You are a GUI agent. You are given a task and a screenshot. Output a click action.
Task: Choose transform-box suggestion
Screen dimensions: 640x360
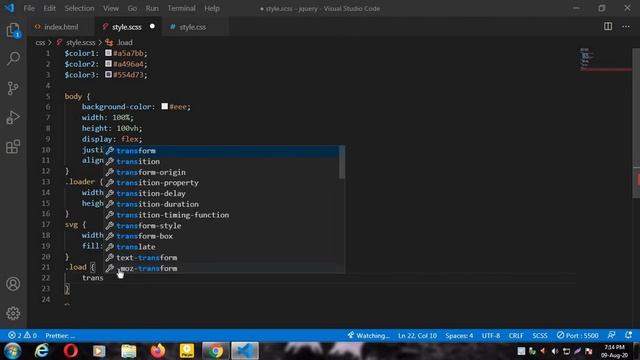[222, 236]
